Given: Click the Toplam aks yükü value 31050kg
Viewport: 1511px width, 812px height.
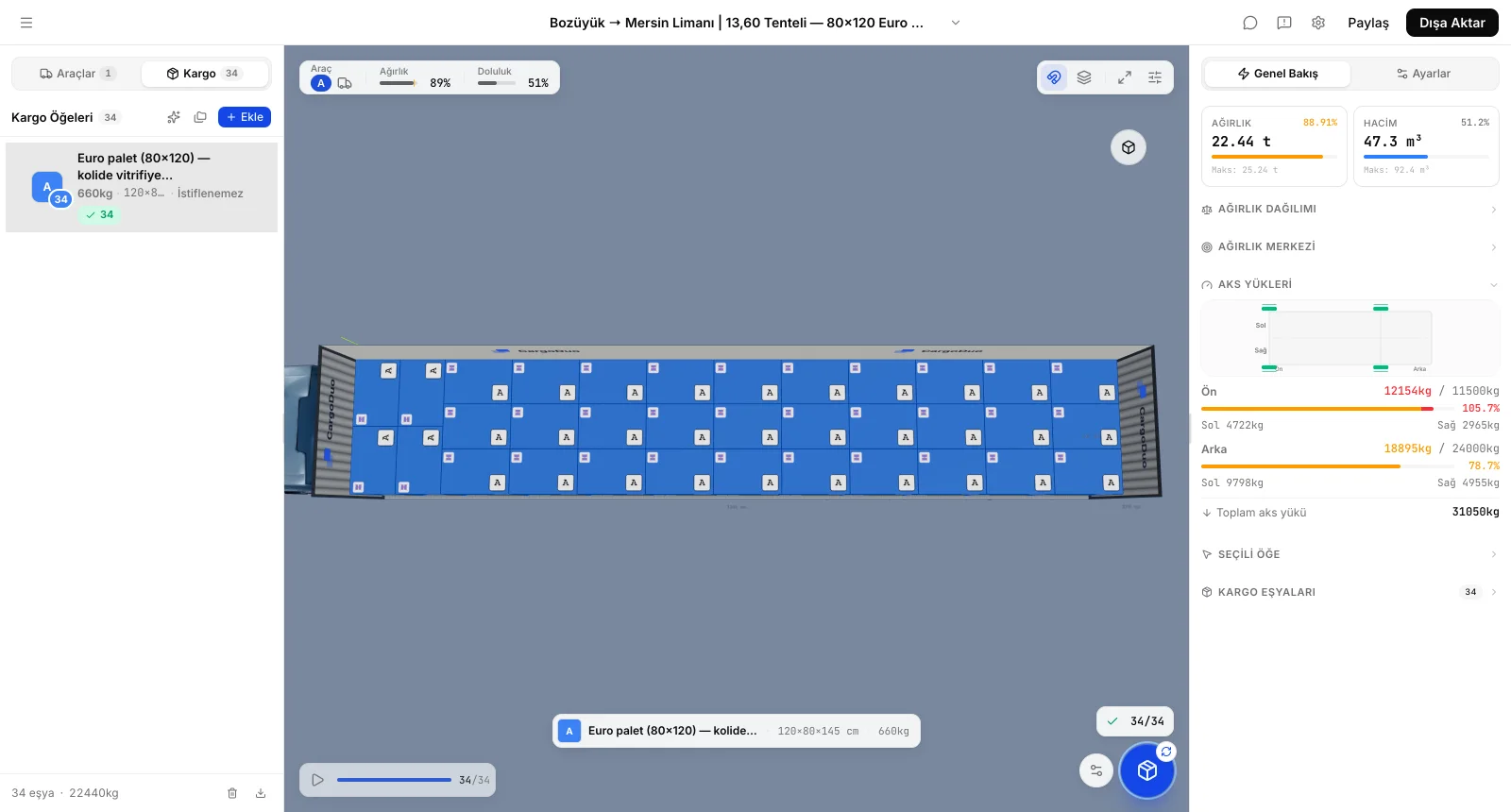Looking at the screenshot, I should pyautogui.click(x=1475, y=512).
